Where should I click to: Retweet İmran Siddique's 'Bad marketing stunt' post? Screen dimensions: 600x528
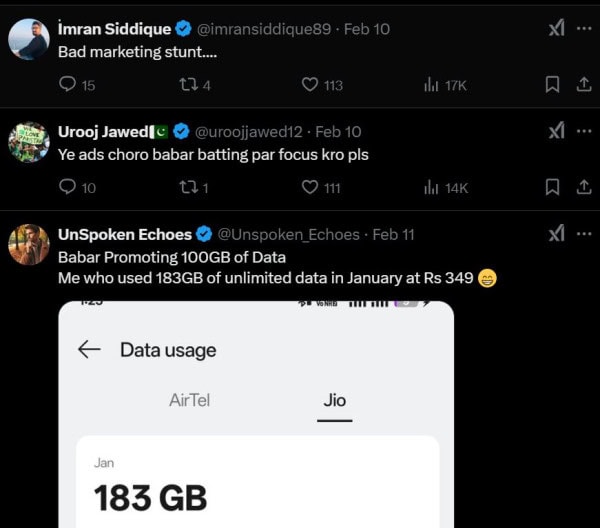pos(185,85)
